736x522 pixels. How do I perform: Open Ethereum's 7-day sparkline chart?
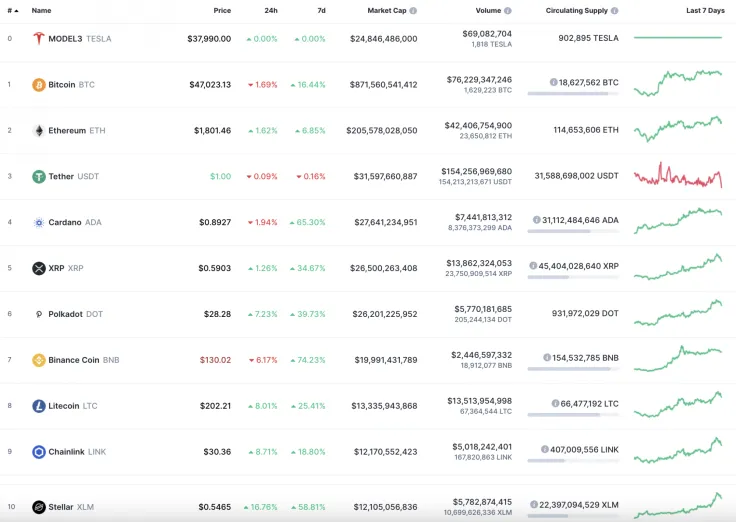(x=678, y=129)
